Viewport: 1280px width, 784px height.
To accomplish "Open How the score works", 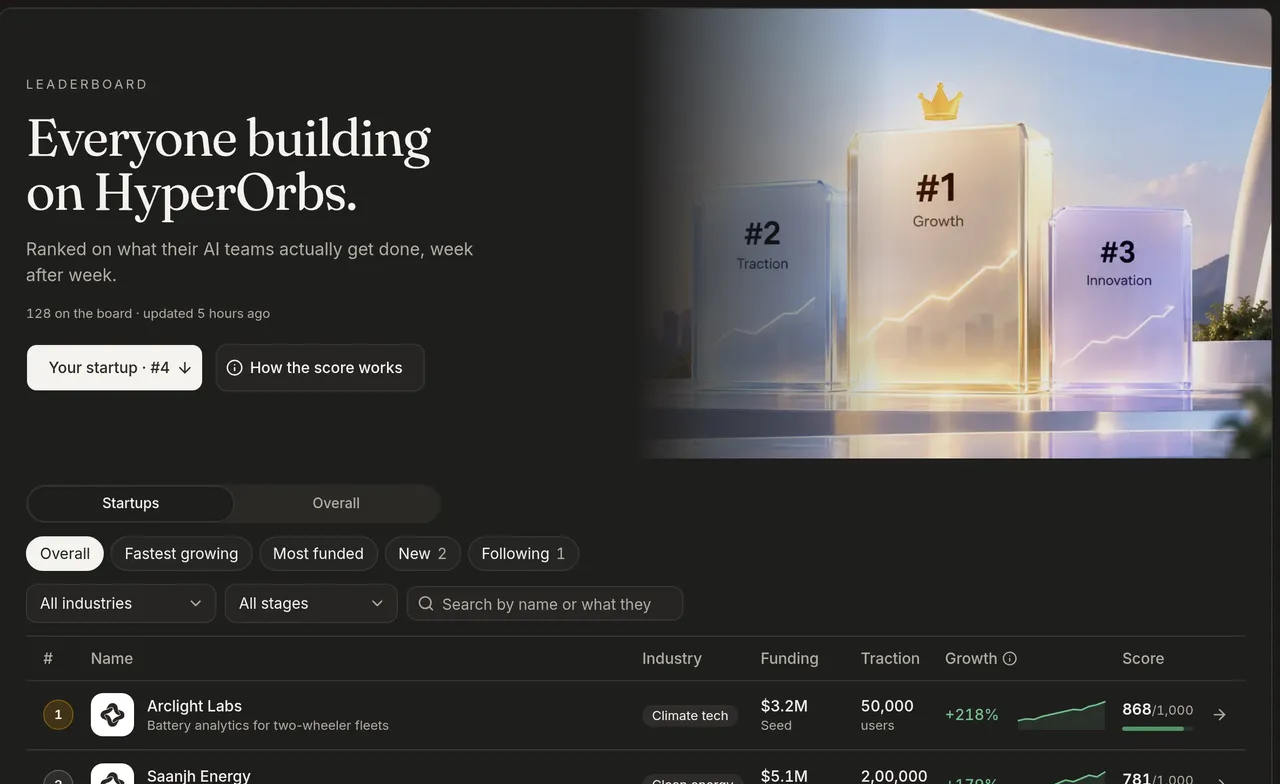I will pos(320,367).
